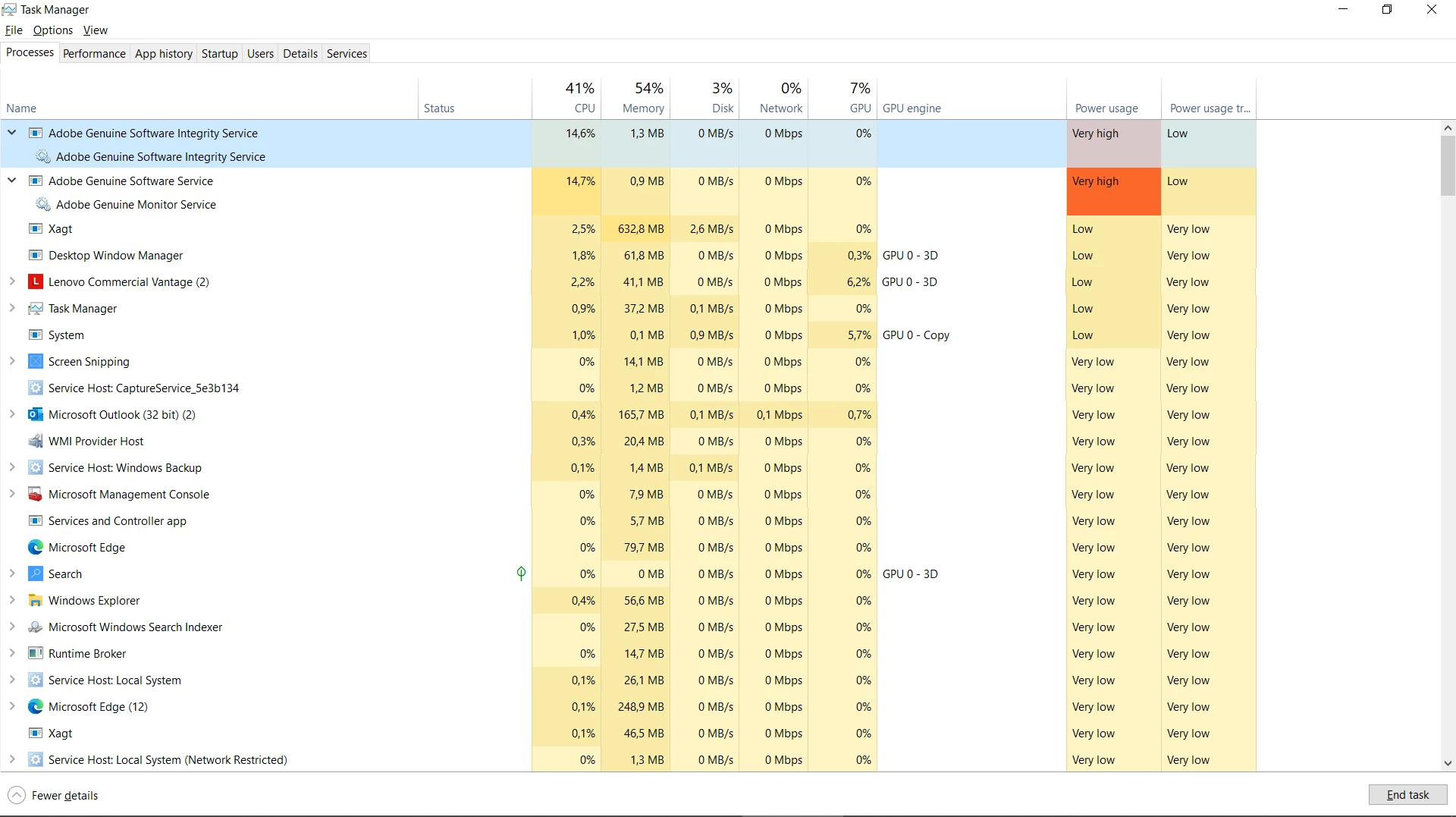The image size is (1456, 817).
Task: Switch to the Details tab
Action: click(x=300, y=53)
